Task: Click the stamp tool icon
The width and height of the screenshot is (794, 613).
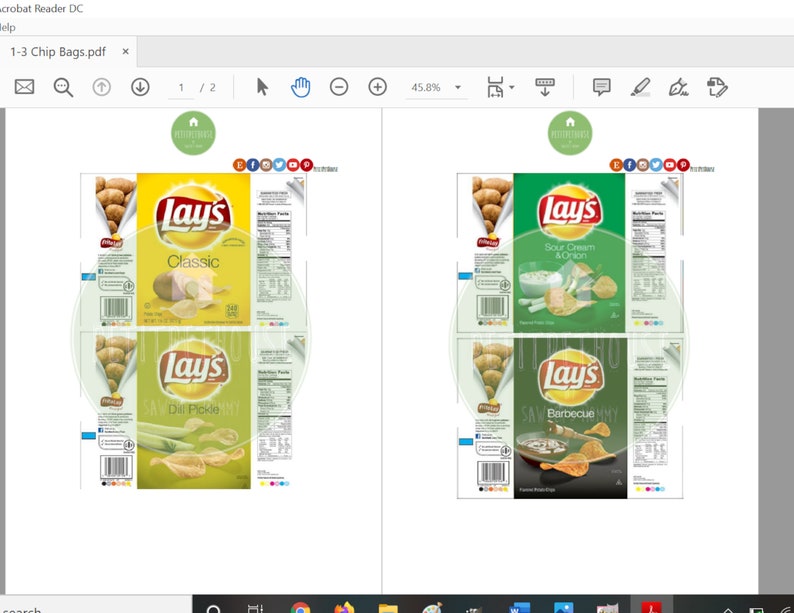Action: tap(717, 87)
